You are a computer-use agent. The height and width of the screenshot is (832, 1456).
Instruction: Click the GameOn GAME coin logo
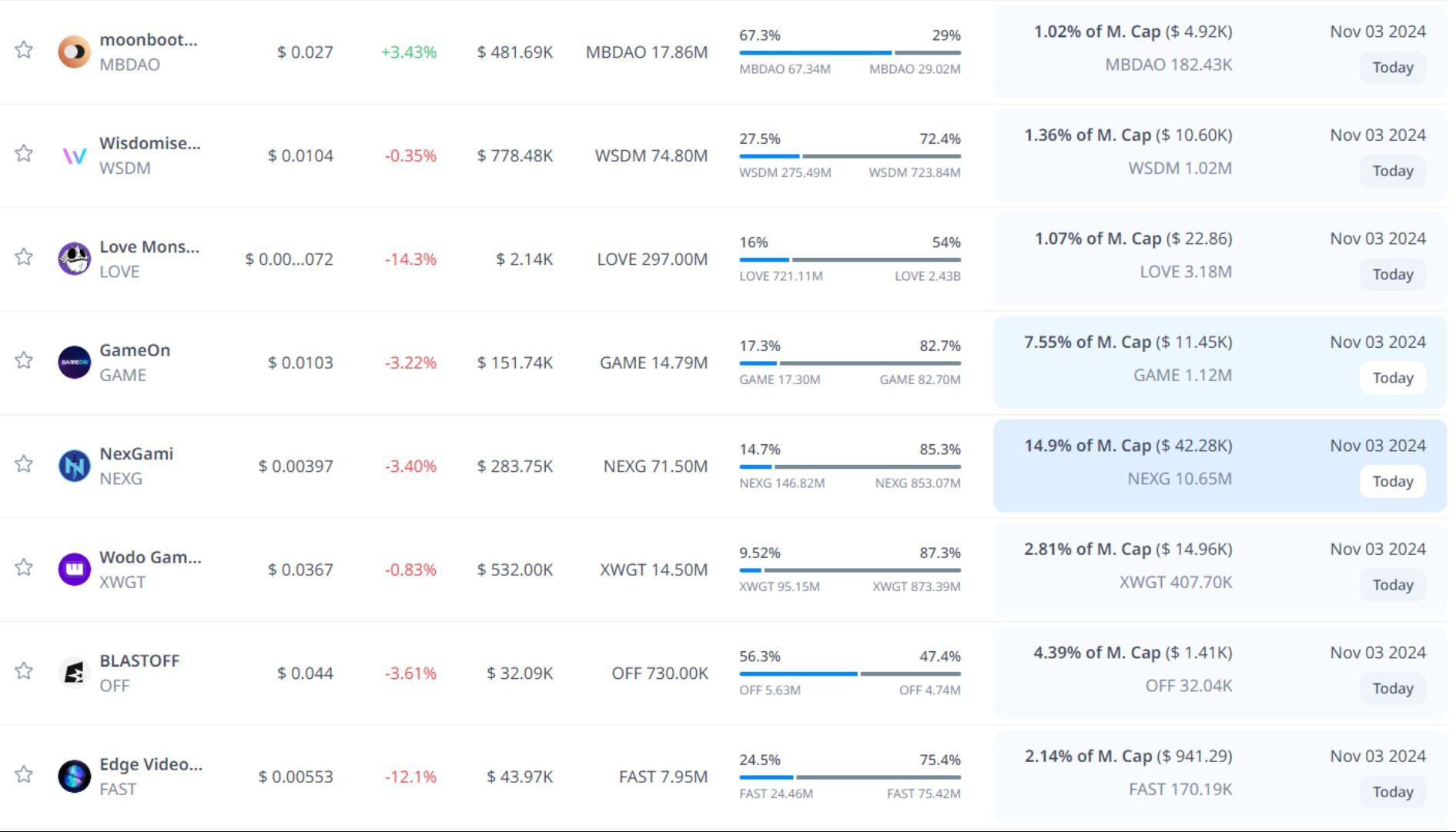pos(74,363)
